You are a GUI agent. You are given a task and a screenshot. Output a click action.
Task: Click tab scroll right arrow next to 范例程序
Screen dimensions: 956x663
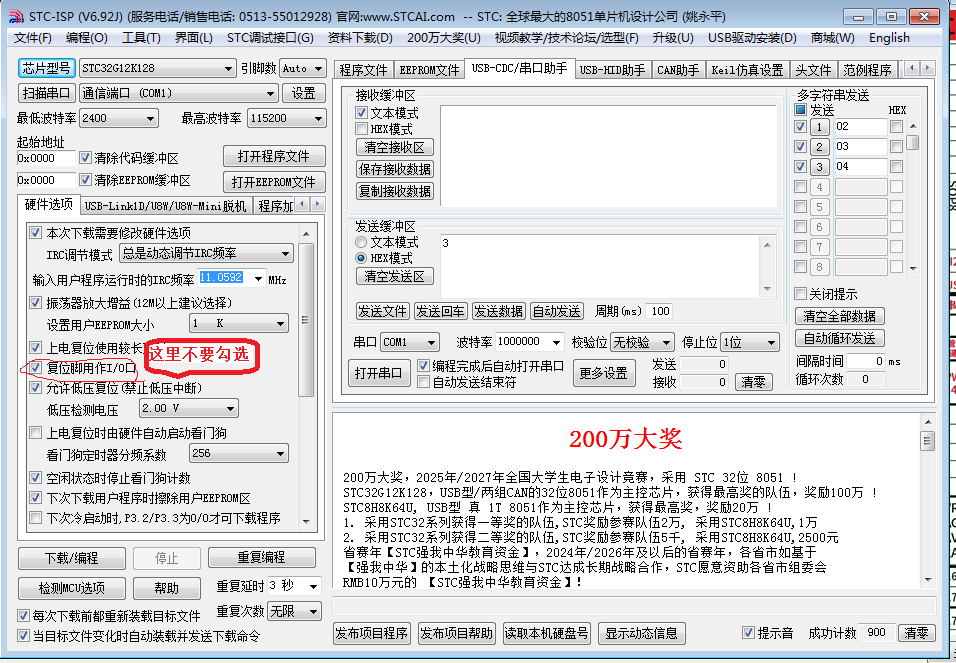tap(927, 68)
